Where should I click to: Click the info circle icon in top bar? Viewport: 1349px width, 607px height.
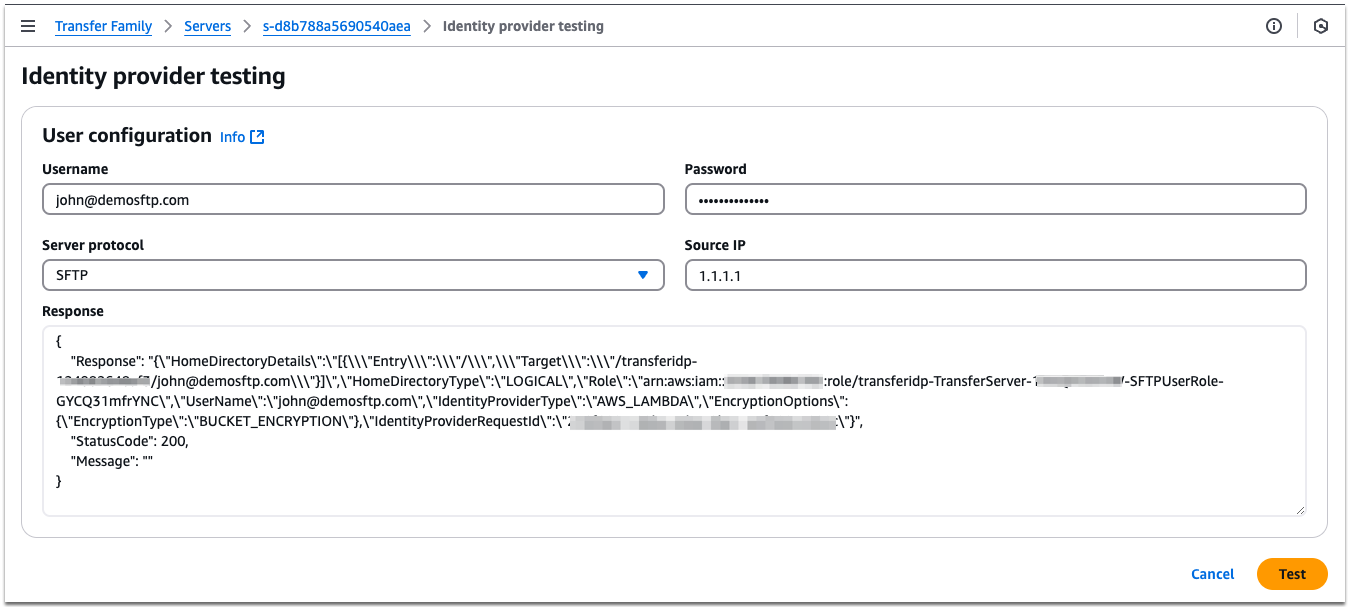coord(1274,26)
